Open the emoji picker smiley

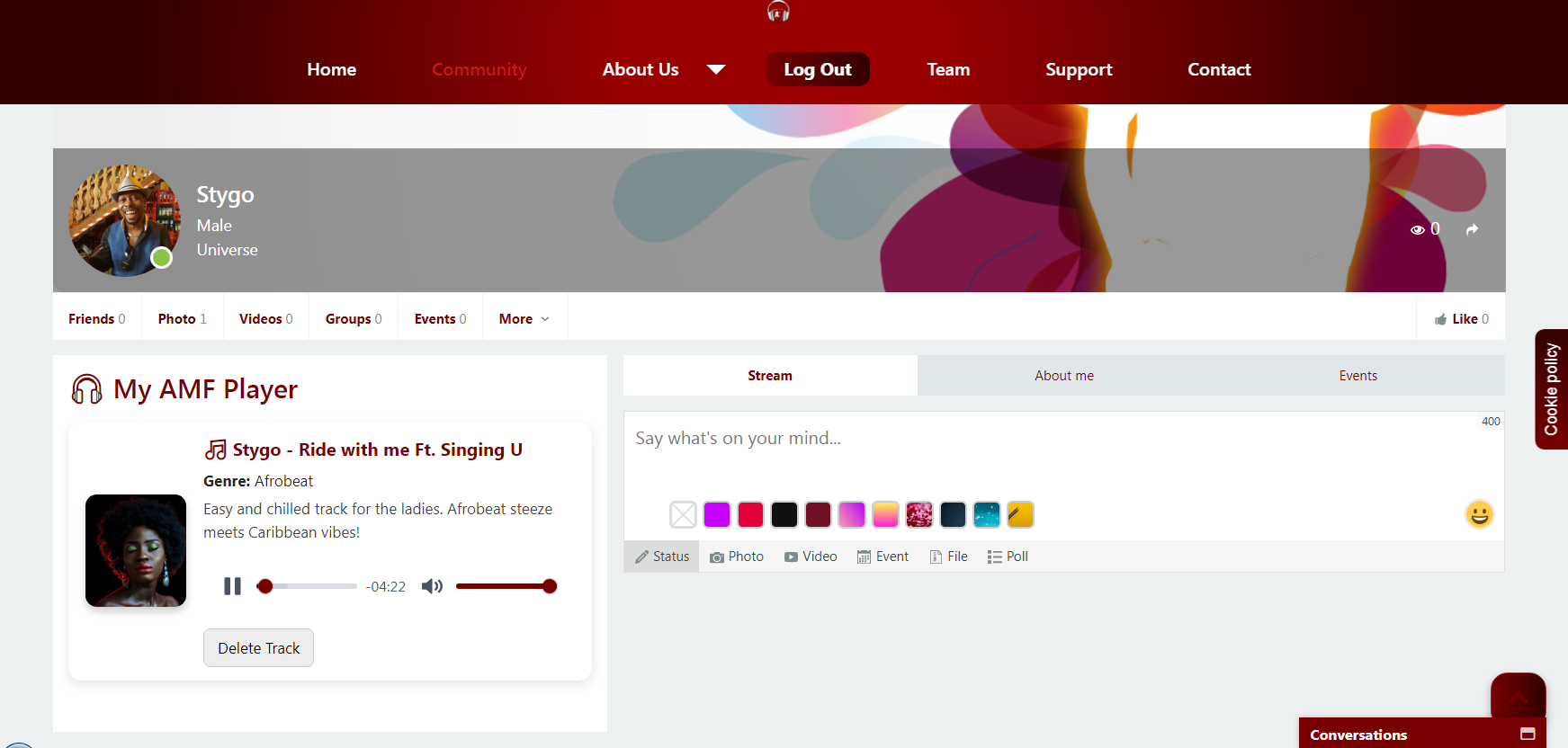(x=1479, y=514)
